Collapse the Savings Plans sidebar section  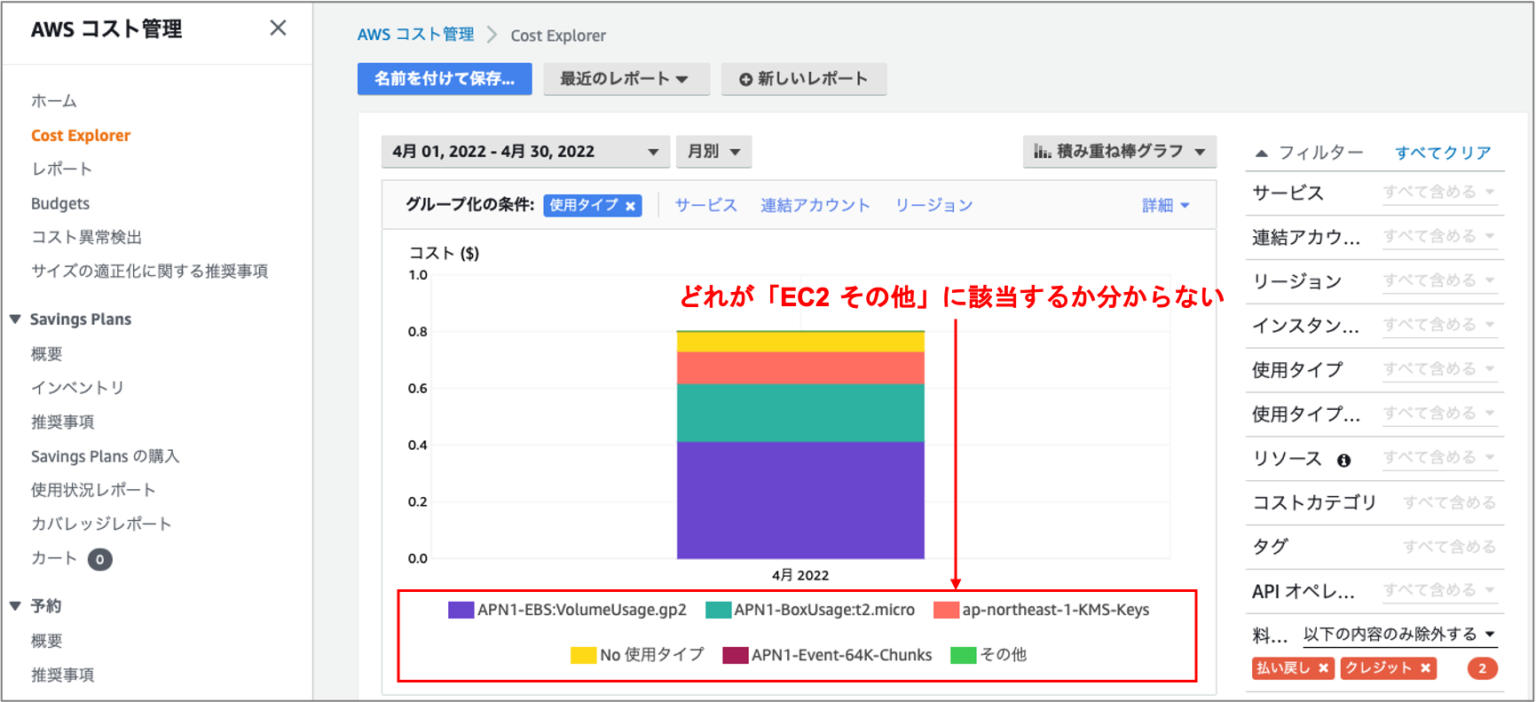click(x=15, y=319)
